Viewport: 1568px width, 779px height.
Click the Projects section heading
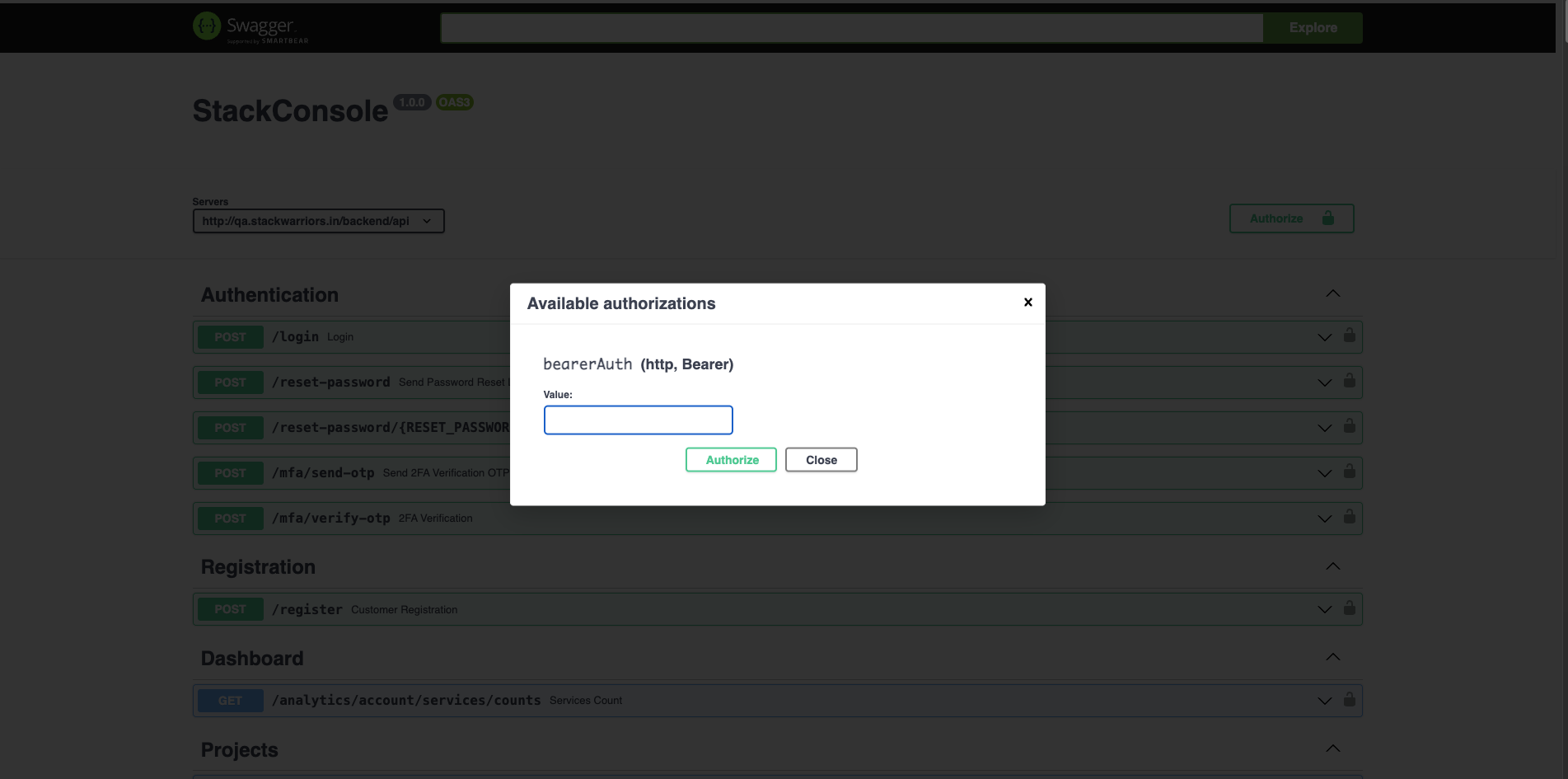click(239, 750)
